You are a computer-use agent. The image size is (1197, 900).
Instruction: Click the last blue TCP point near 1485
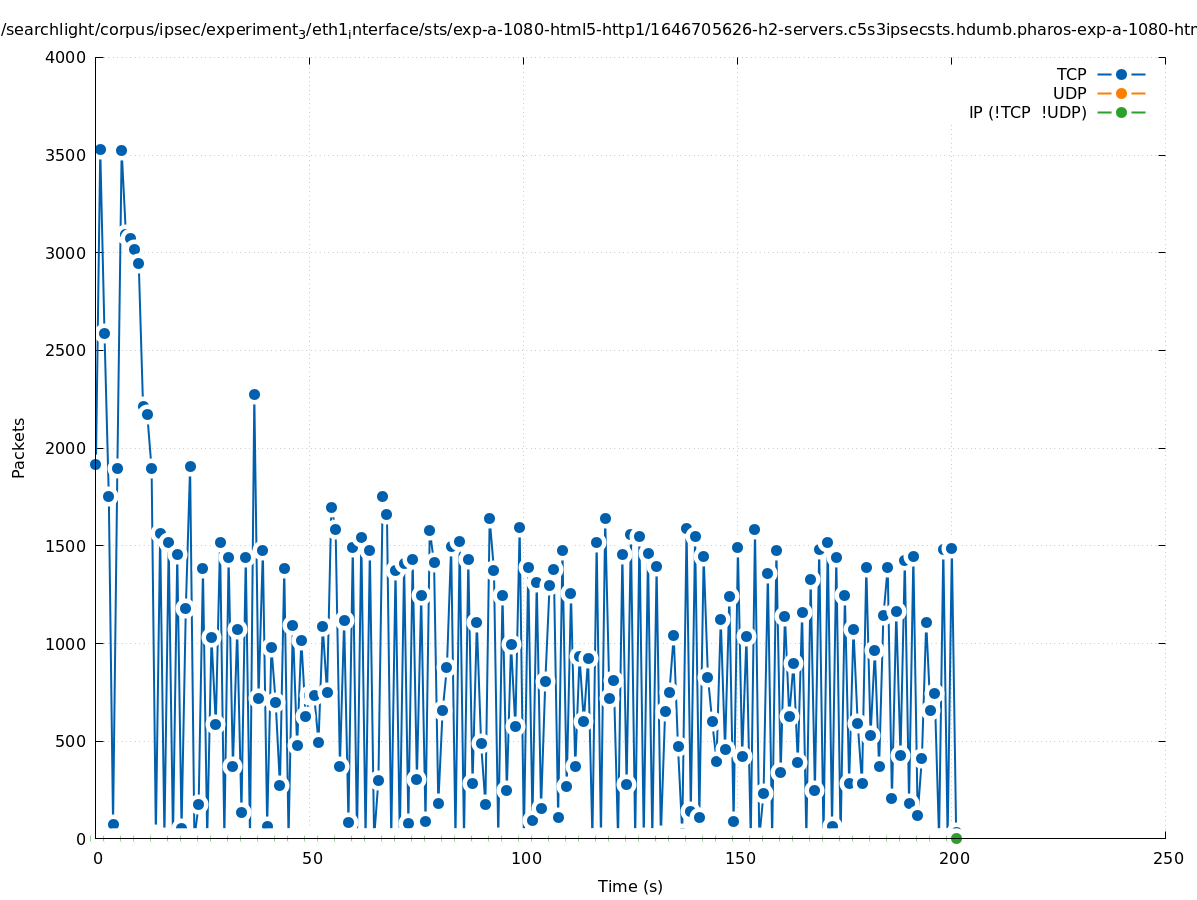pos(951,548)
